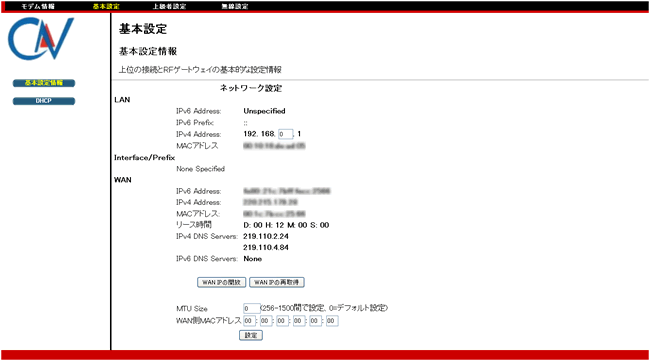Click the ネットワーク設定 section heading

click(251, 88)
